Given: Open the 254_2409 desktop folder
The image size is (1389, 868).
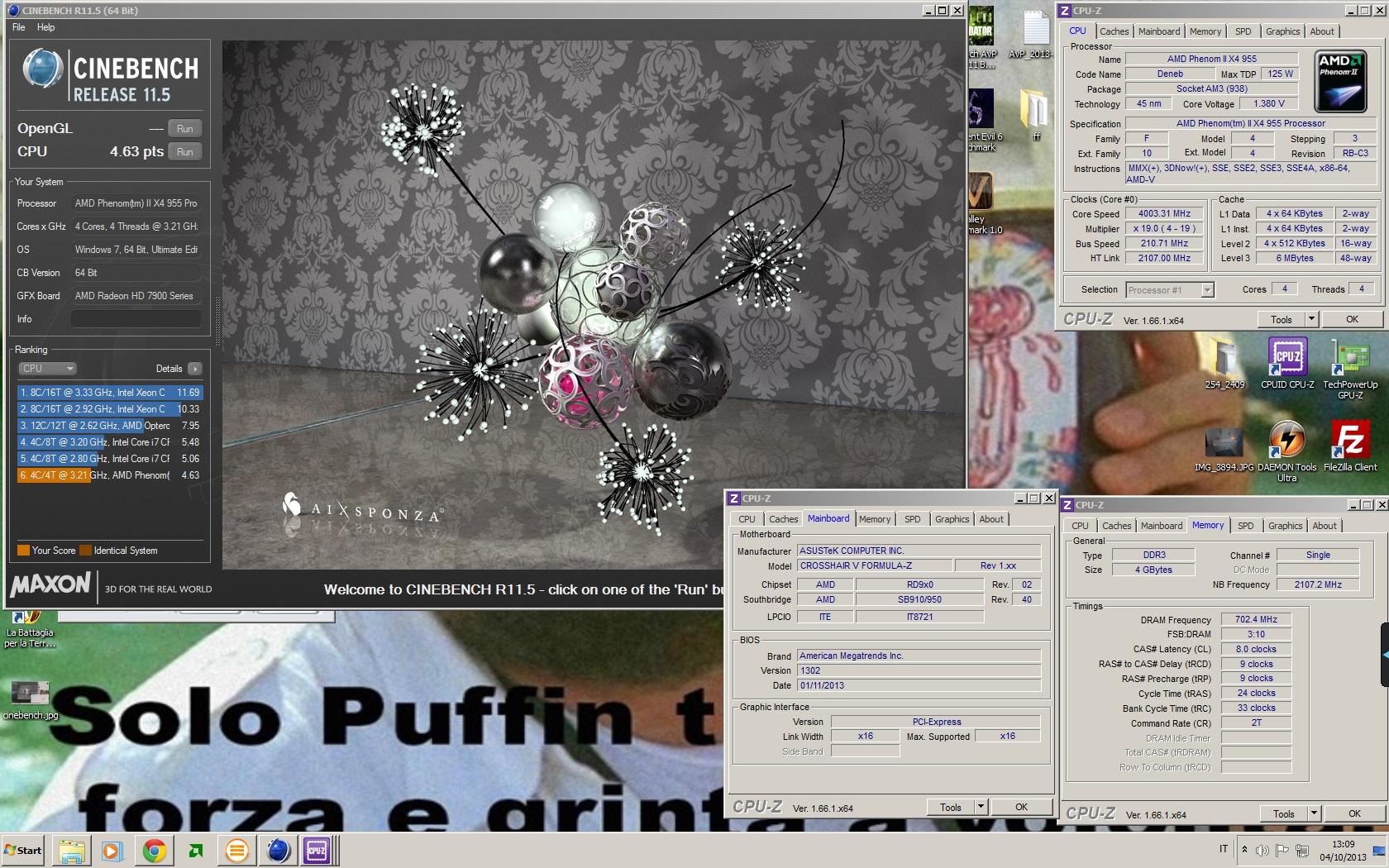Looking at the screenshot, I should coord(1224,364).
